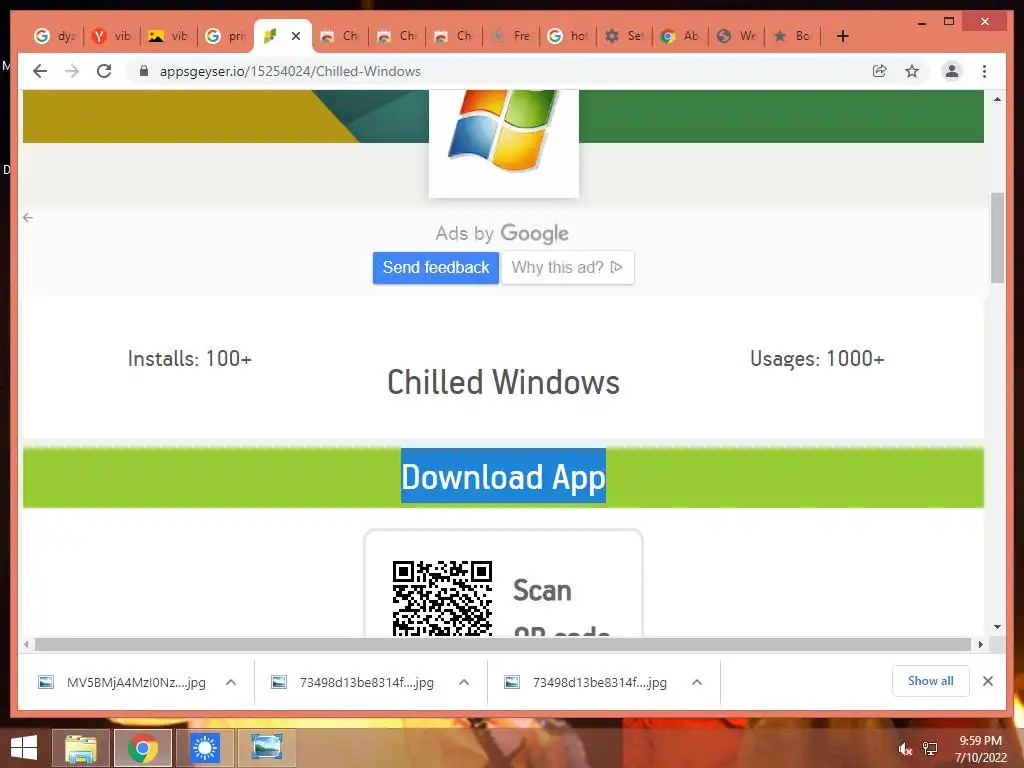Switch to the Yandex 'vib' tab
The image size is (1024, 768).
pyautogui.click(x=112, y=36)
